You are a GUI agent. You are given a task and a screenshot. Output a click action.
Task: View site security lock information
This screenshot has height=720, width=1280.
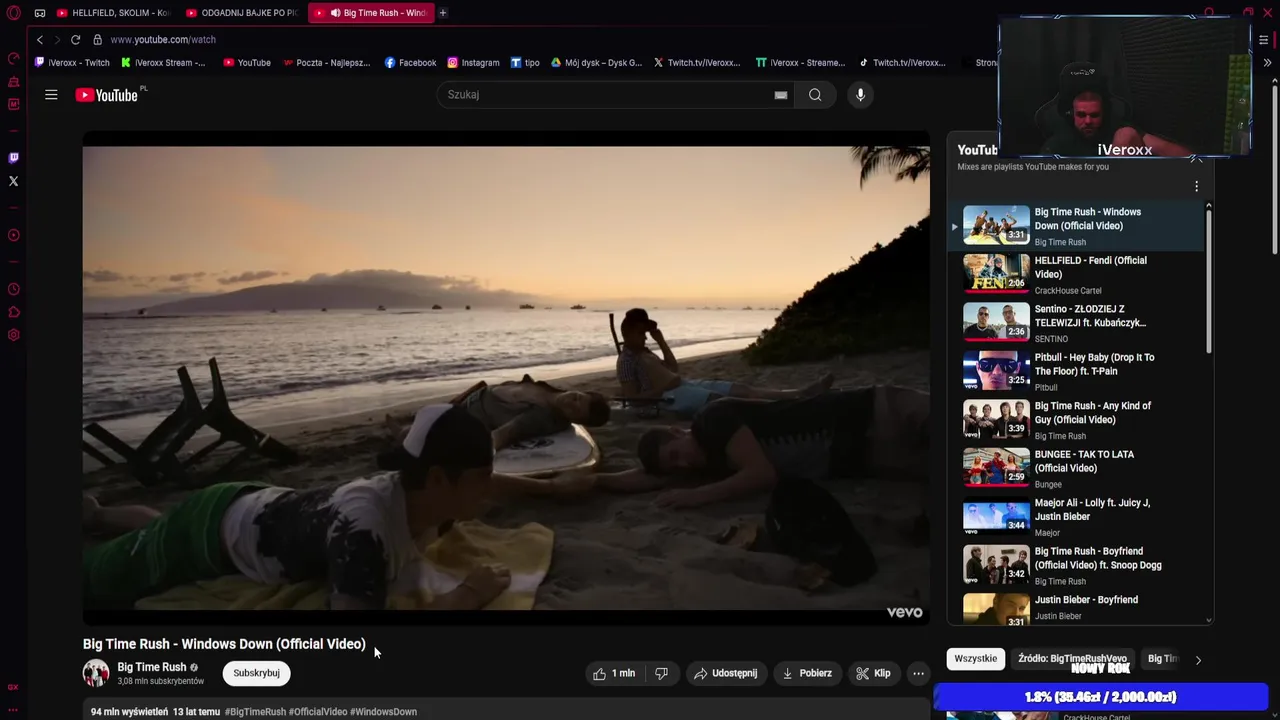(x=97, y=39)
